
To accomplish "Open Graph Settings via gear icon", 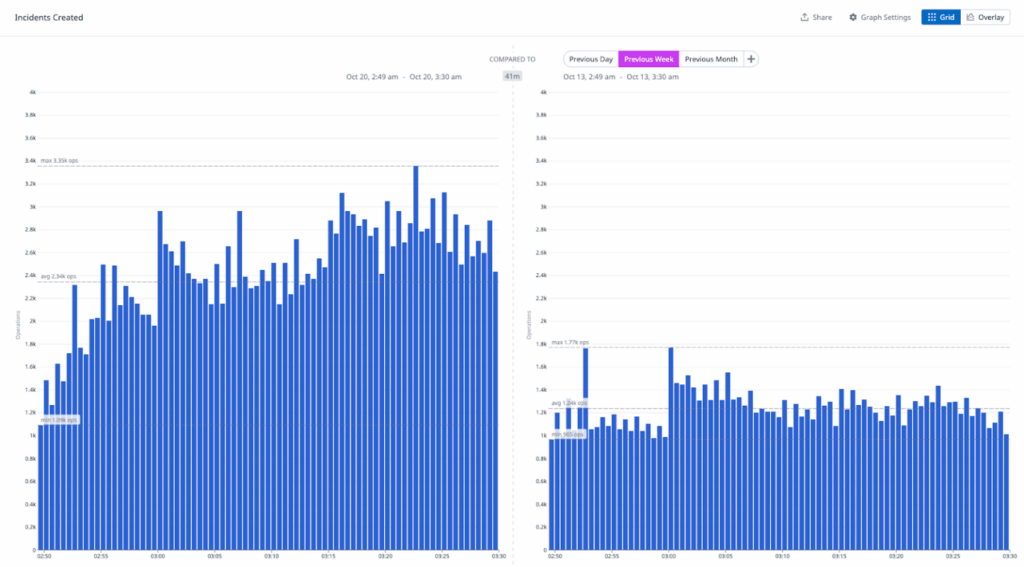I will pyautogui.click(x=853, y=17).
